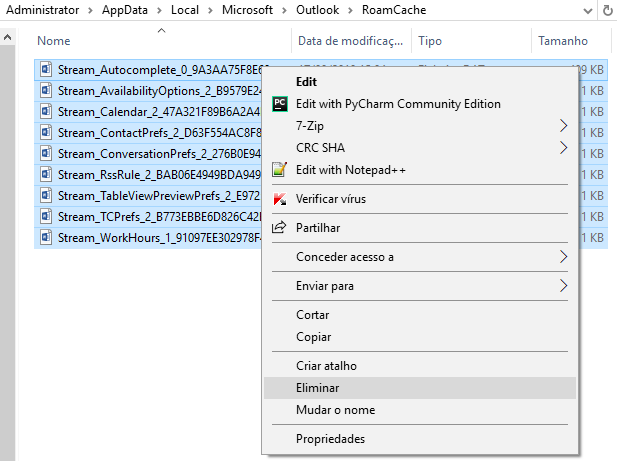
Task: Click the file icon of Stream_ContactPrefs
Action: tap(46, 133)
